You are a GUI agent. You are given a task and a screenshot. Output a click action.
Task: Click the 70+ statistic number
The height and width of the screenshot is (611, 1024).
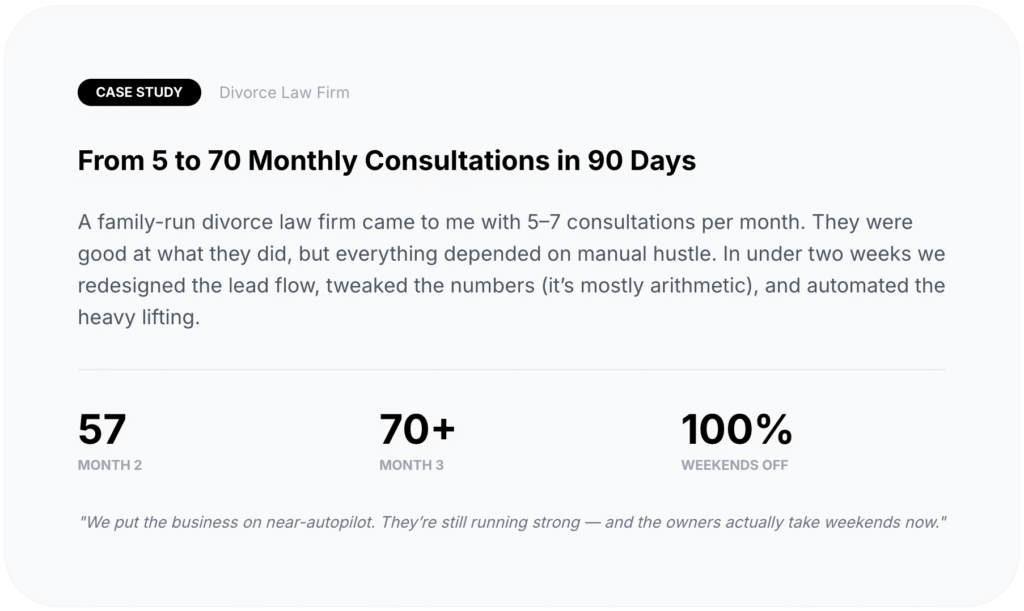tap(417, 429)
